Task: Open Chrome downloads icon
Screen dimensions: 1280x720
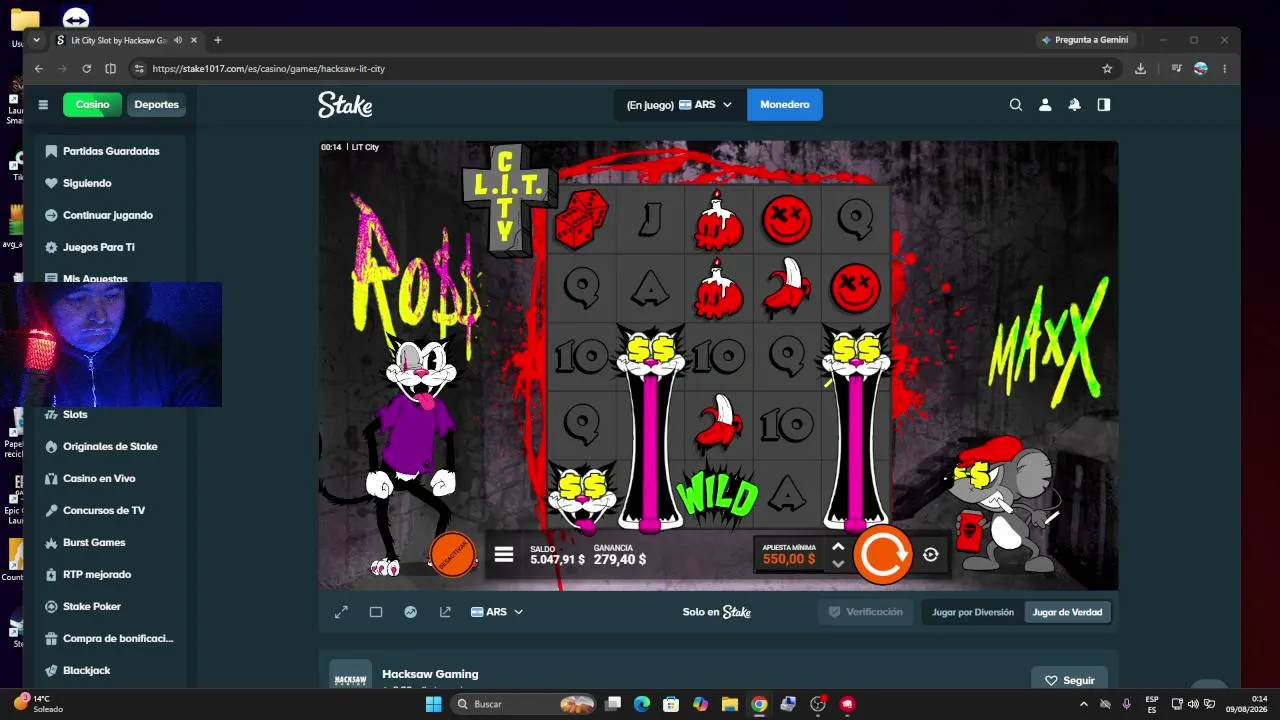Action: coord(1140,69)
